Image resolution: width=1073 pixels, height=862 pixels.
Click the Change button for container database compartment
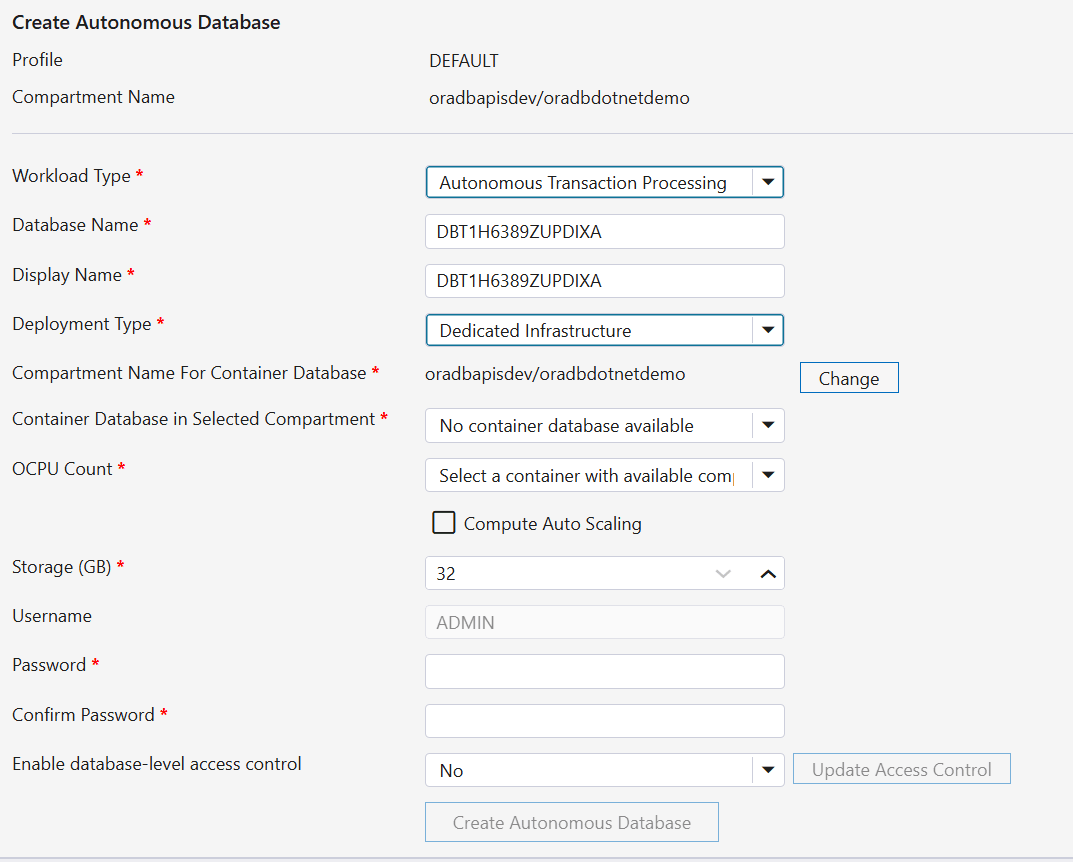[x=848, y=377]
